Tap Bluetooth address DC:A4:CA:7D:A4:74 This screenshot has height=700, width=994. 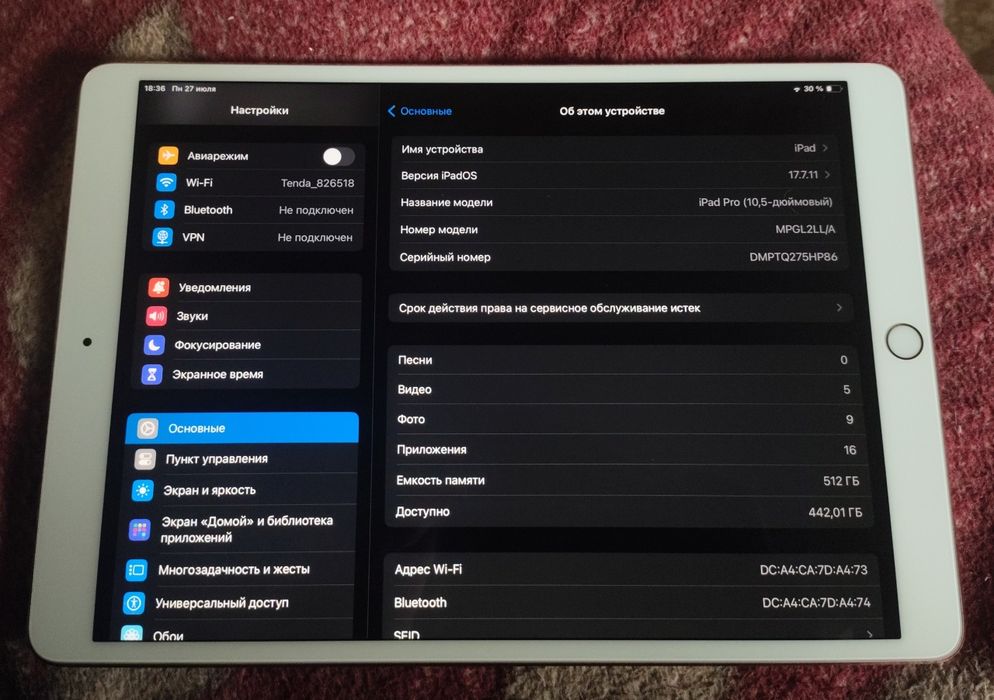click(x=816, y=603)
